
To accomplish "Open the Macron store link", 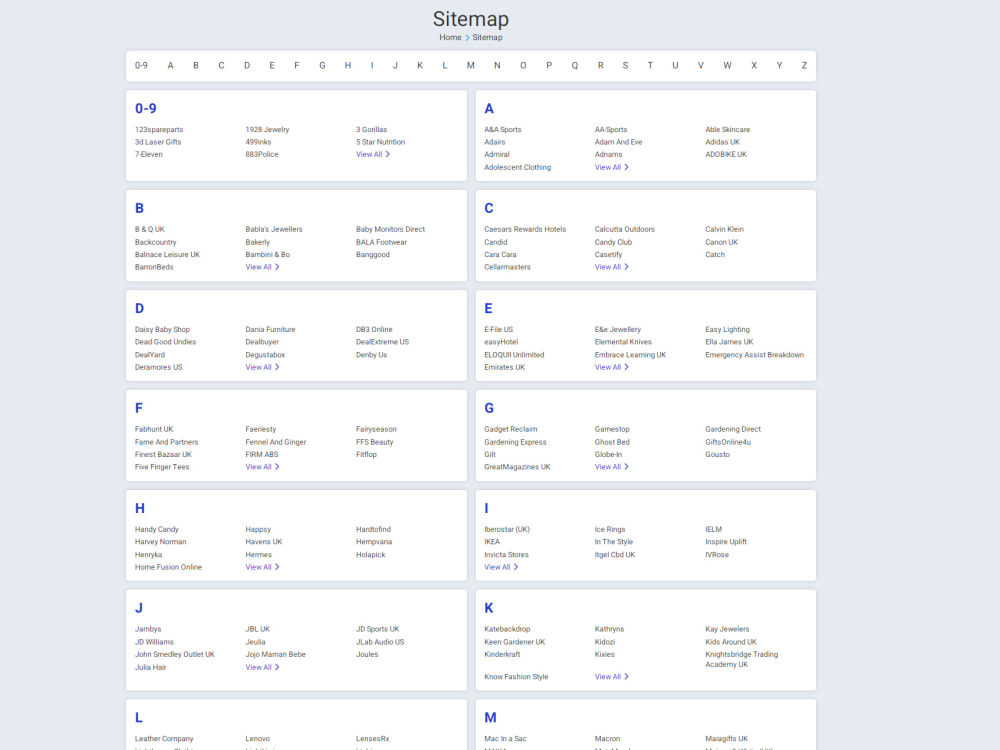I will 607,739.
